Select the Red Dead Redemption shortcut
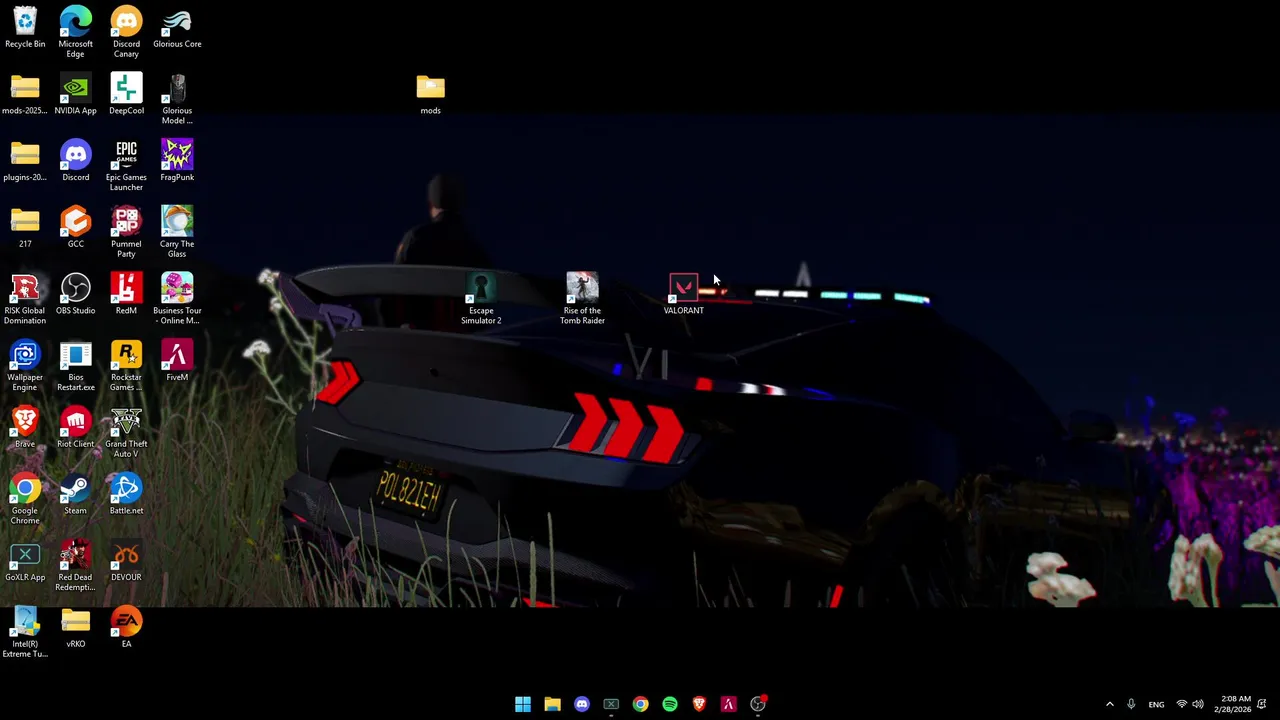The image size is (1280, 720). [x=75, y=567]
